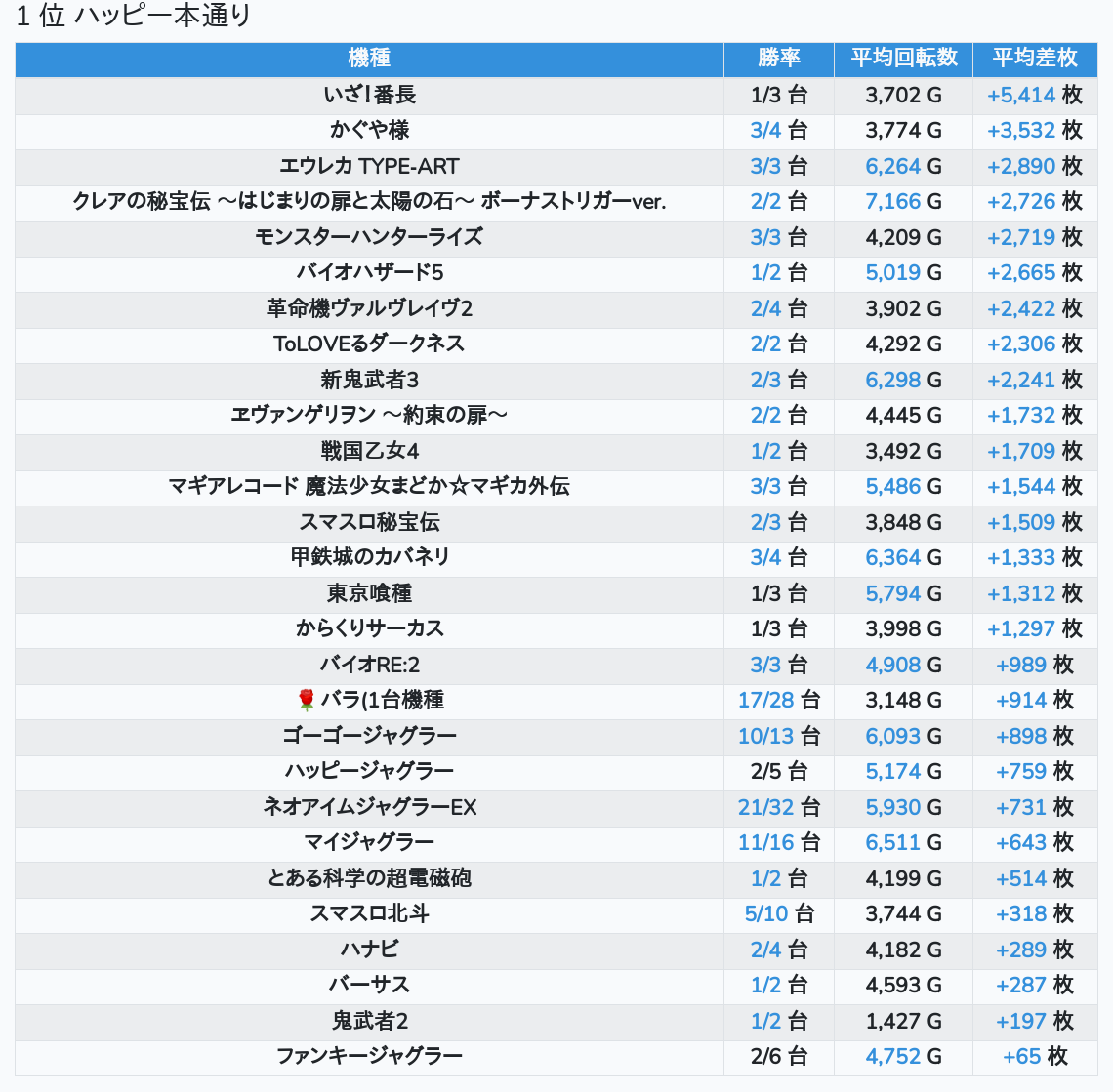1113x1092 pixels.
Task: Click 革命機ヴァルヴレイヴ2 win rate 2/4
Action: 765,308
